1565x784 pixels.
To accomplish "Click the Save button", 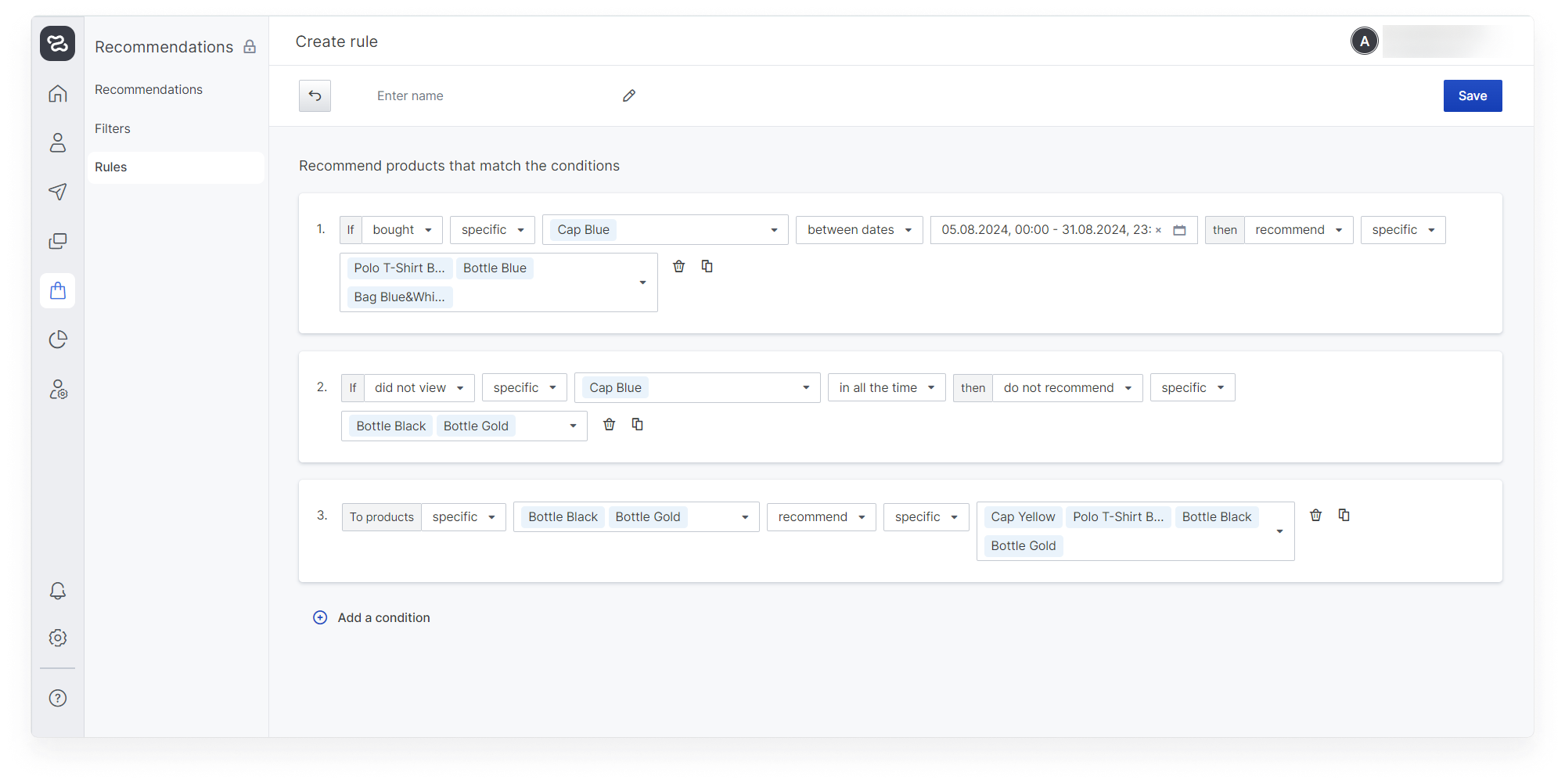I will (1472, 95).
